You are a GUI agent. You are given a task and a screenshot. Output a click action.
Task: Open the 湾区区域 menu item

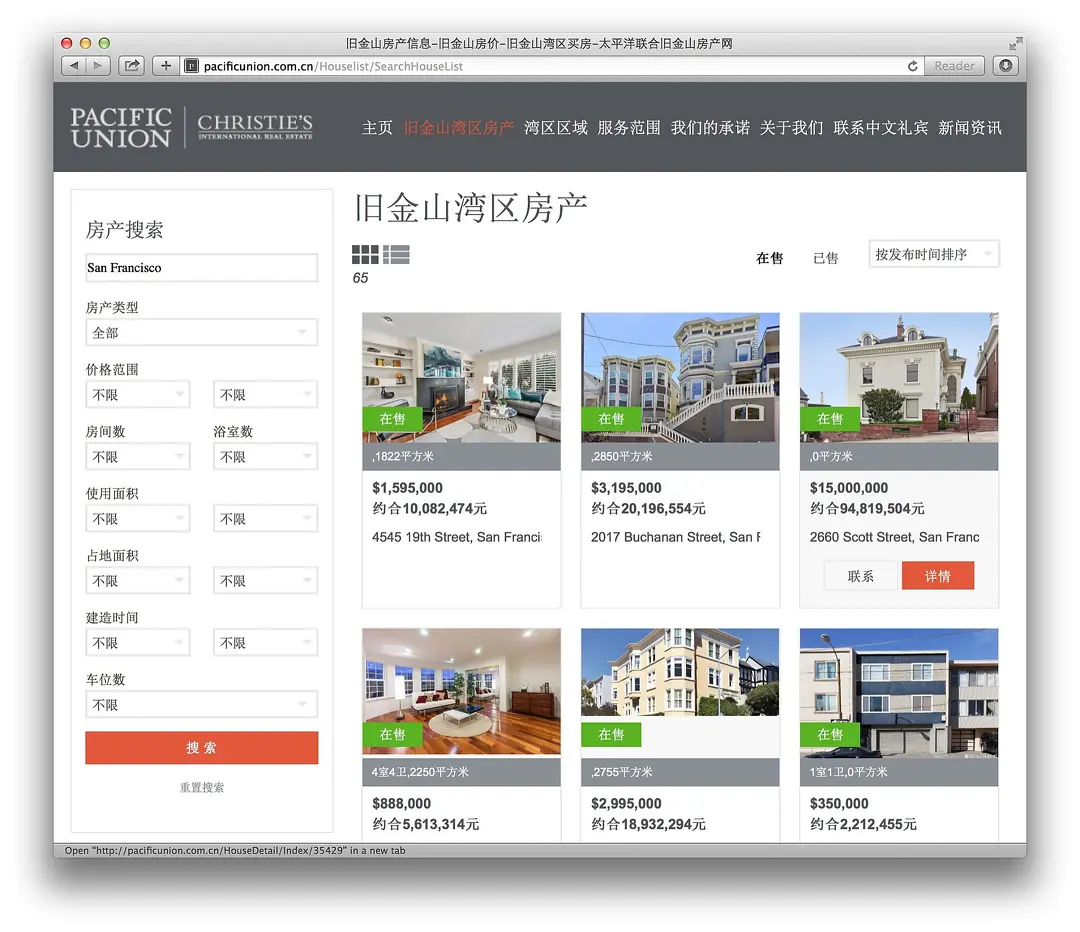click(x=556, y=128)
